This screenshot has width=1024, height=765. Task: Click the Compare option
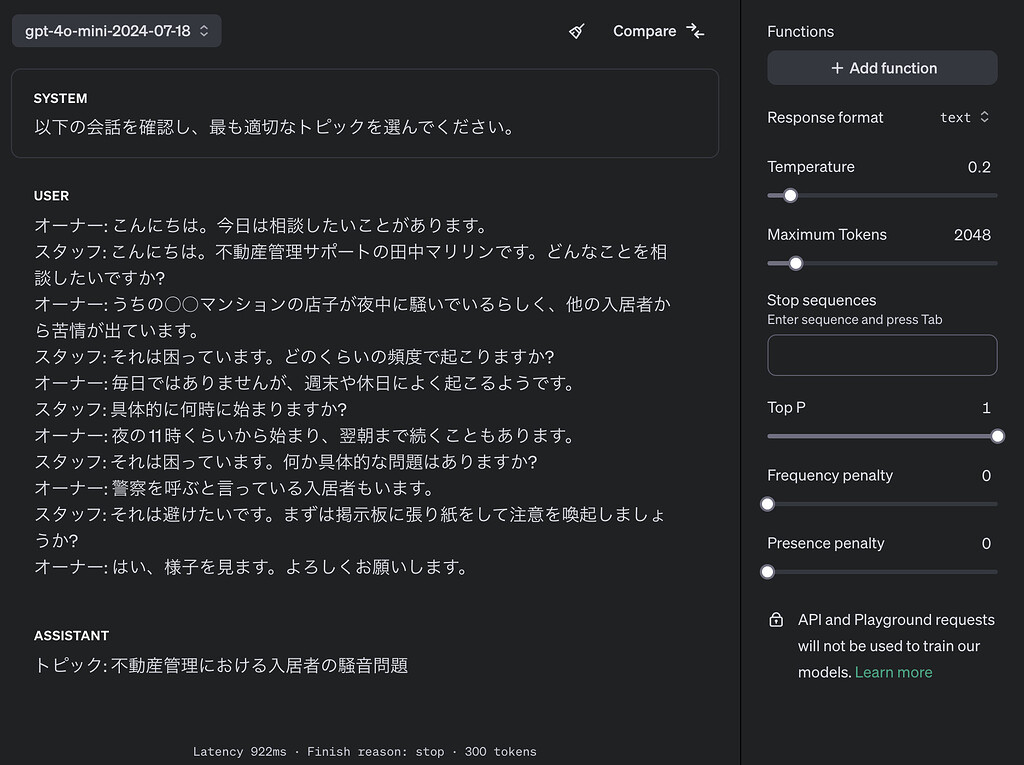tap(645, 31)
